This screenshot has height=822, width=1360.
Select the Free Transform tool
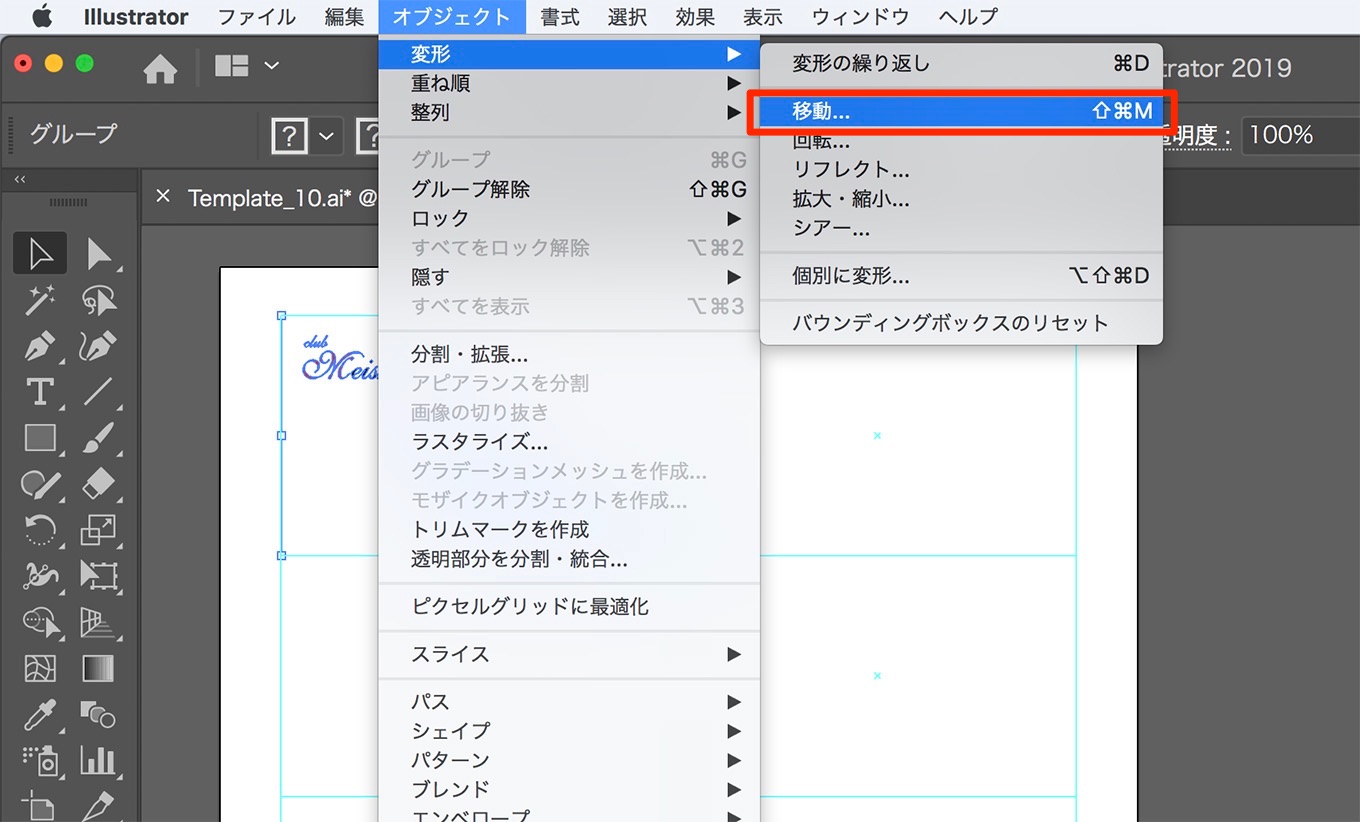pos(98,576)
